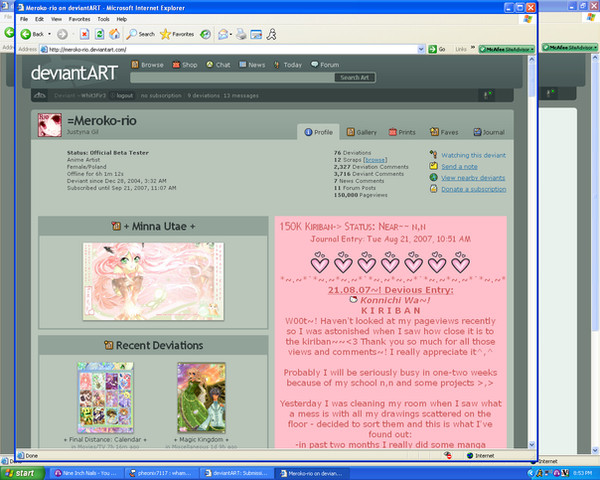The height and width of the screenshot is (480, 600).
Task: Switch to the Journal tab
Action: [x=489, y=132]
